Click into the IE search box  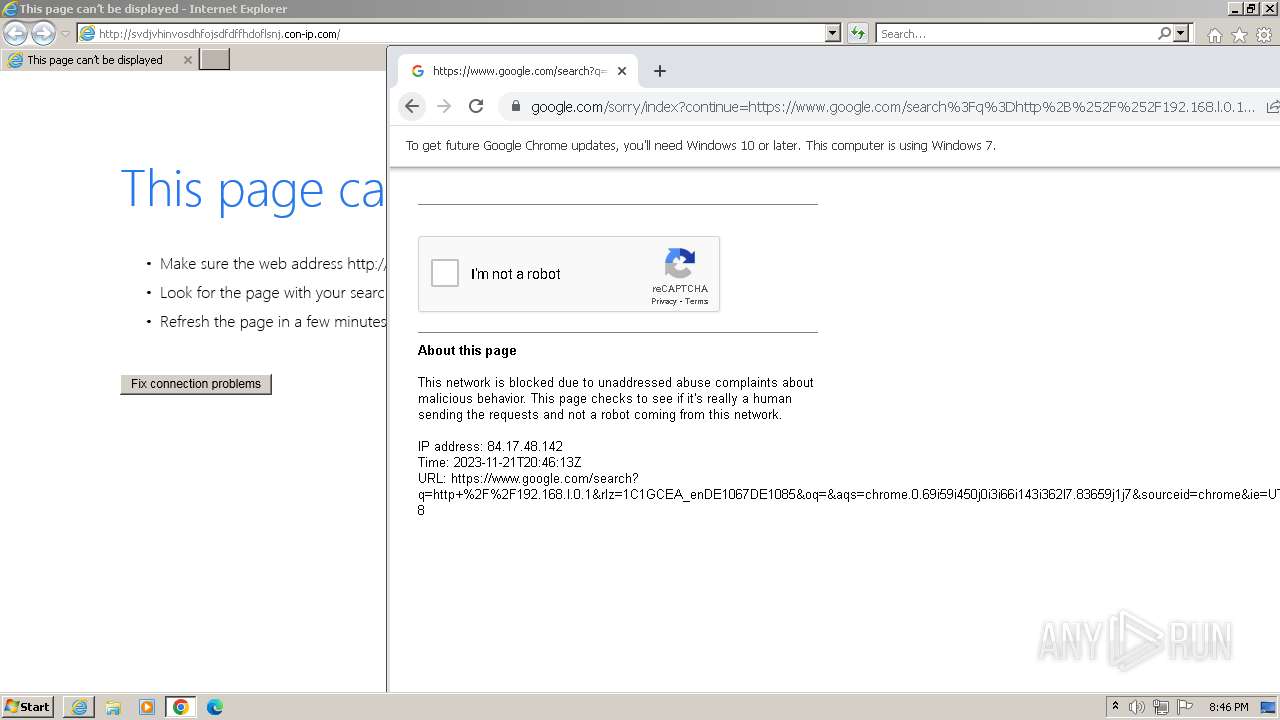coord(1016,34)
